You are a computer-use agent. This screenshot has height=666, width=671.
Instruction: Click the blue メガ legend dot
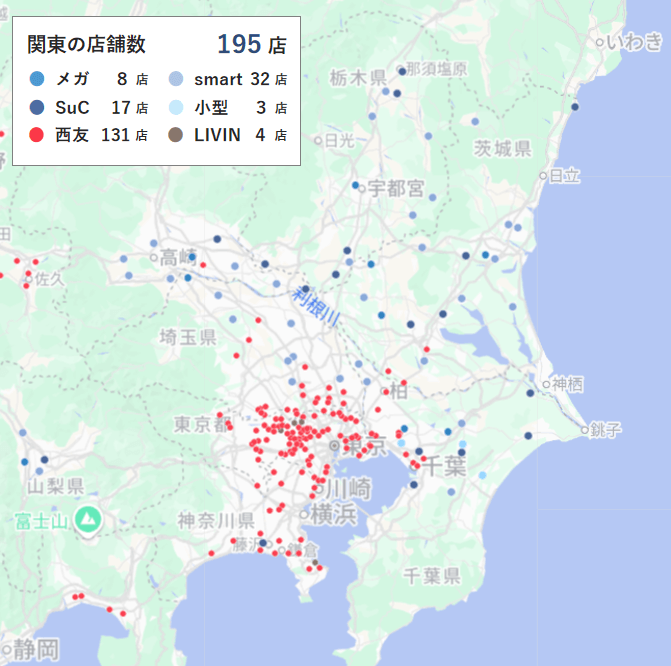click(37, 79)
